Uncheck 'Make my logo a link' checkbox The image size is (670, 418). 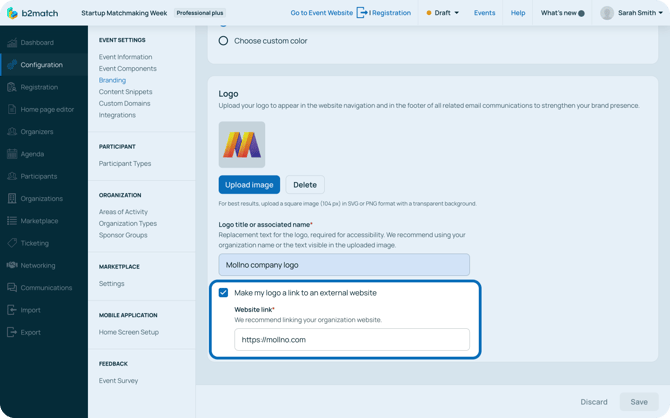point(223,293)
